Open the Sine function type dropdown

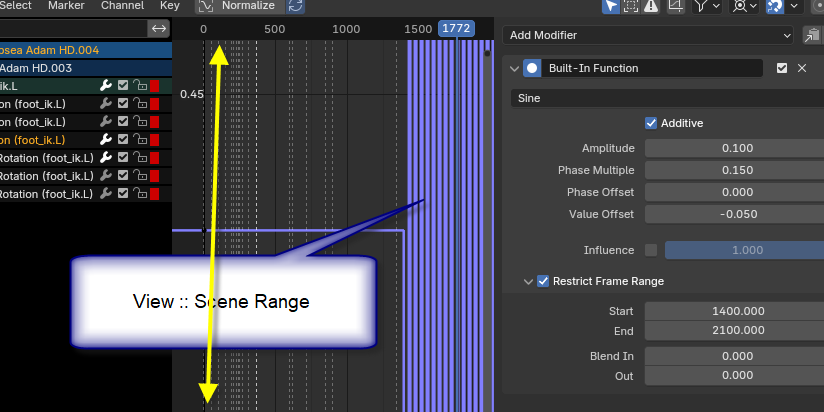pos(667,98)
